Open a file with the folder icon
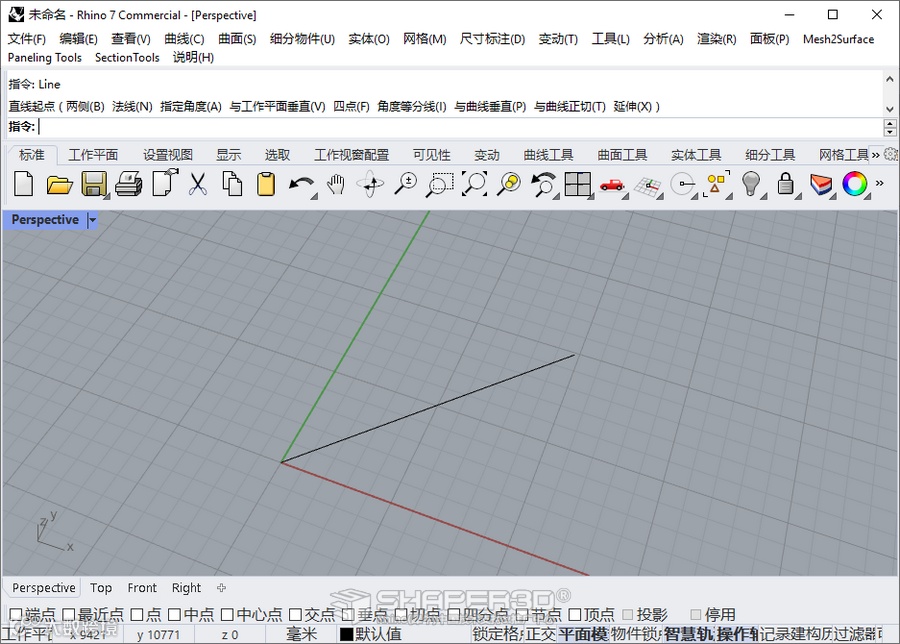The image size is (900, 644). pos(59,185)
